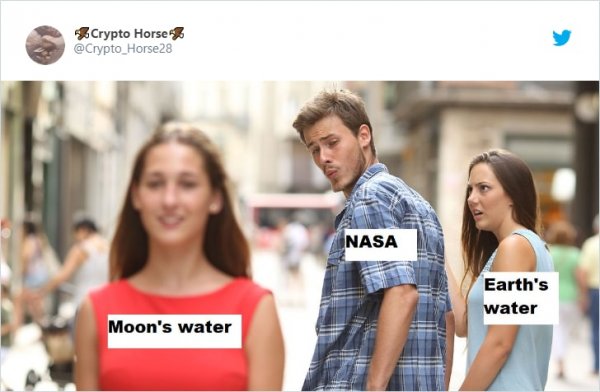600x392 pixels.
Task: Click the Crypto Horse display name
Action: point(129,34)
